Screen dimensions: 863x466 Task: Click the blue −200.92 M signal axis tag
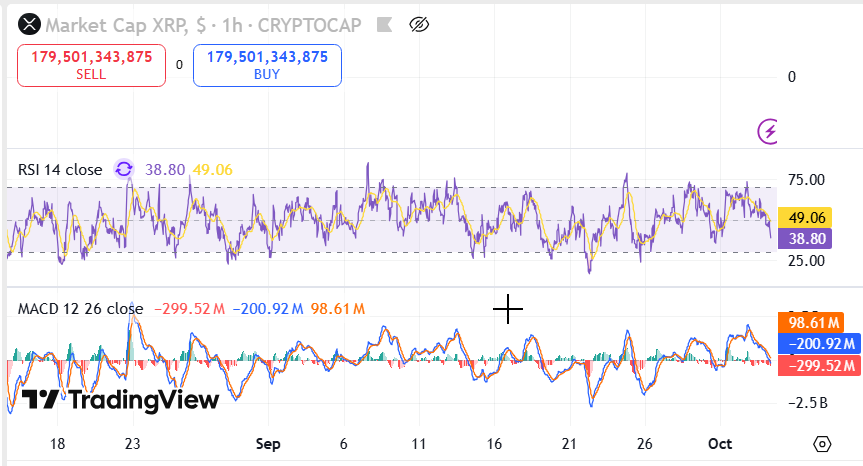click(818, 344)
